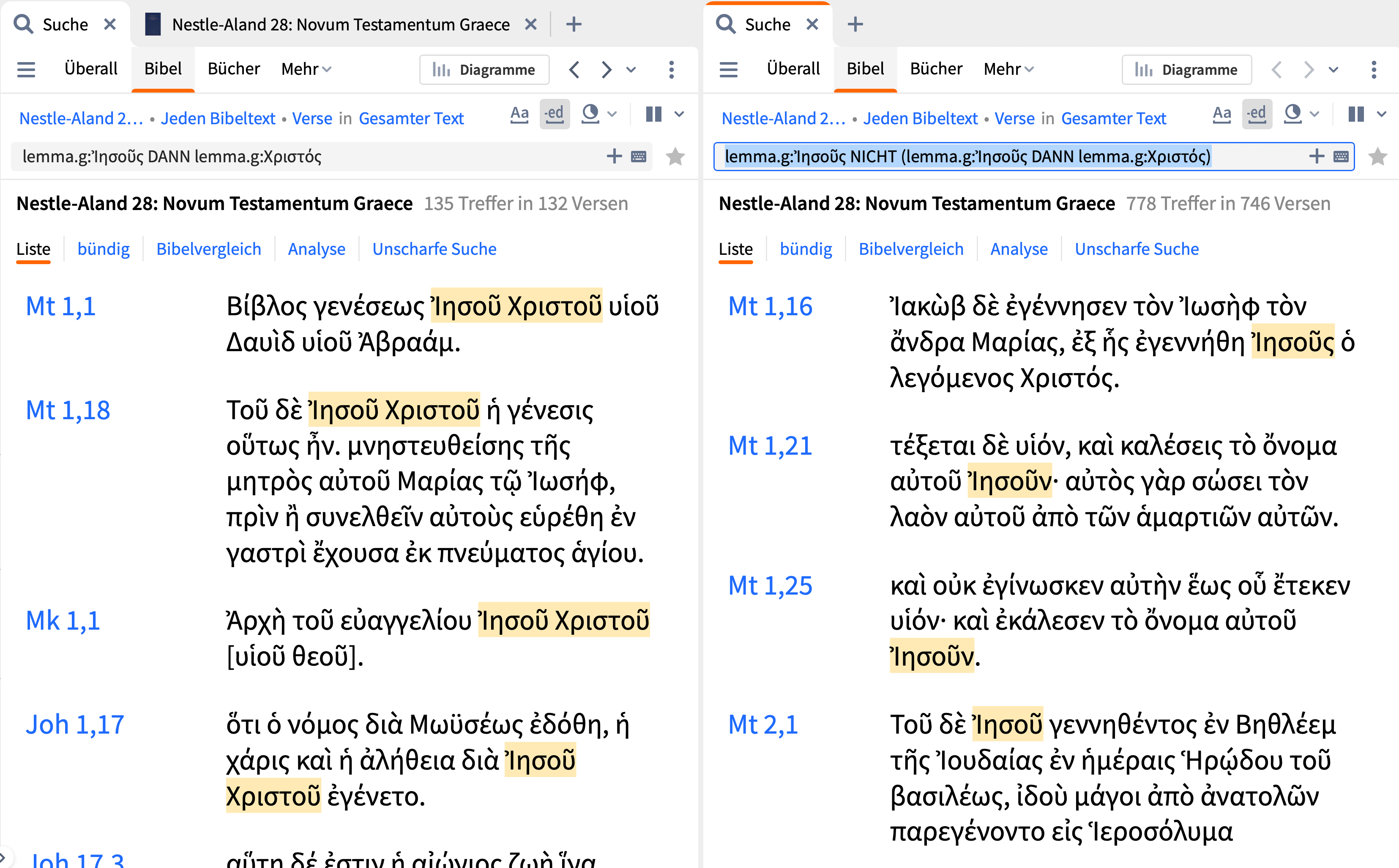Select Überall search type in left panel
The height and width of the screenshot is (868, 1399).
point(91,69)
